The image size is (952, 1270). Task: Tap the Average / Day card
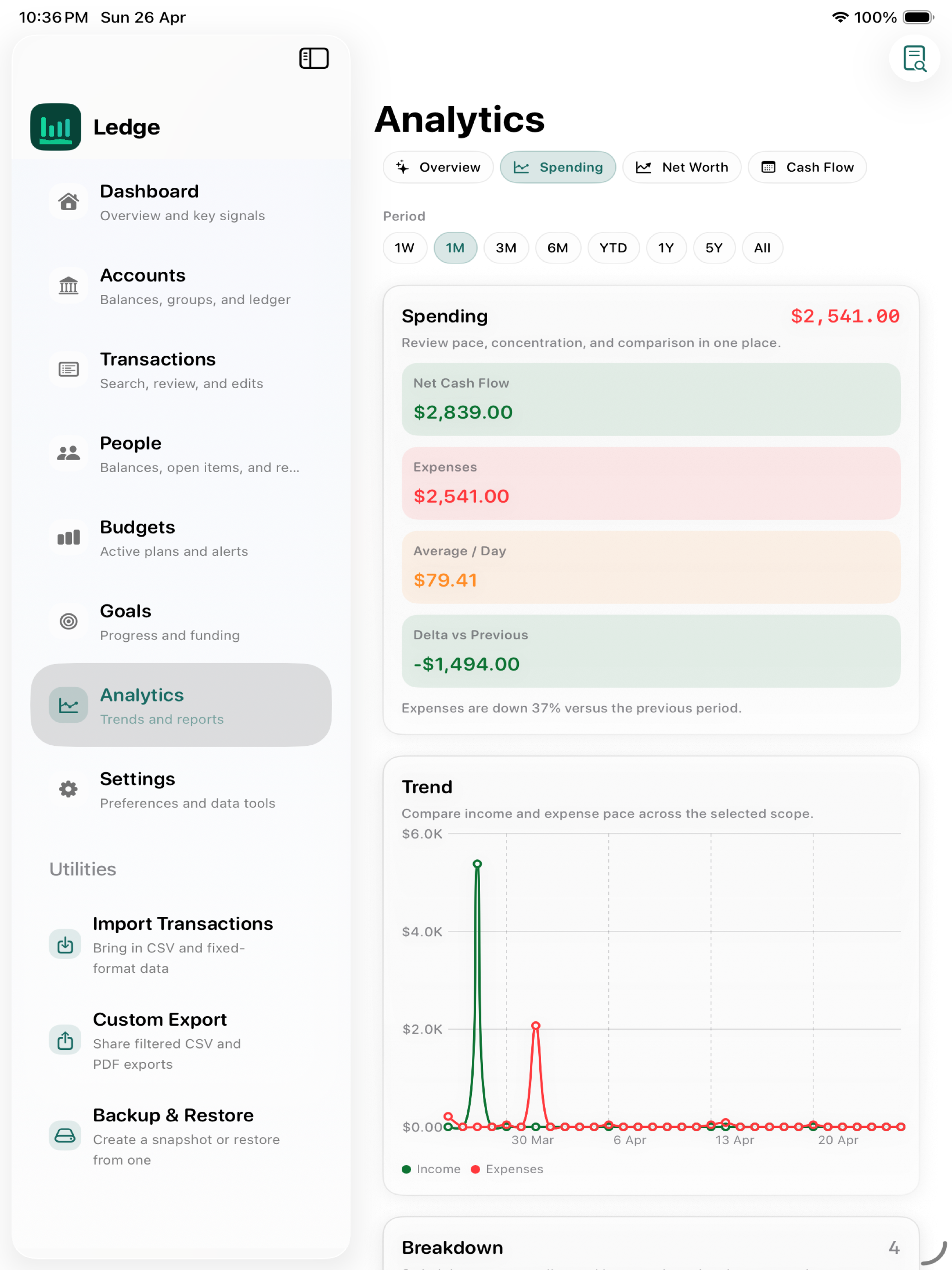click(651, 567)
